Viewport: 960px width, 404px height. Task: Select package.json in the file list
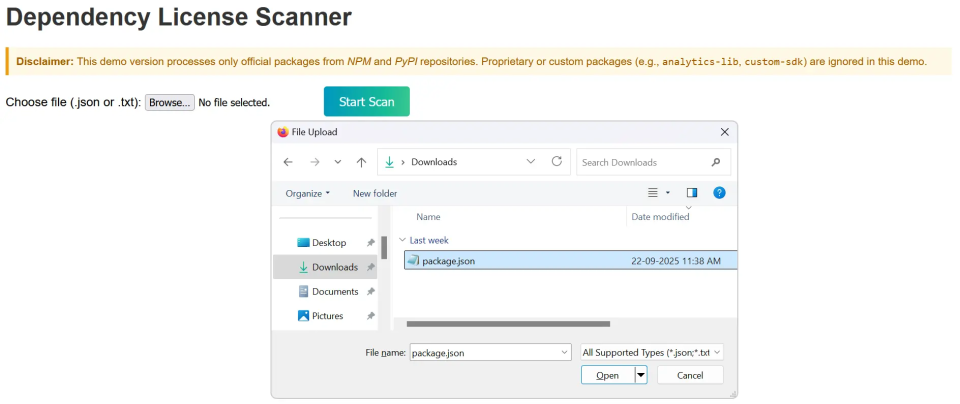(448, 261)
